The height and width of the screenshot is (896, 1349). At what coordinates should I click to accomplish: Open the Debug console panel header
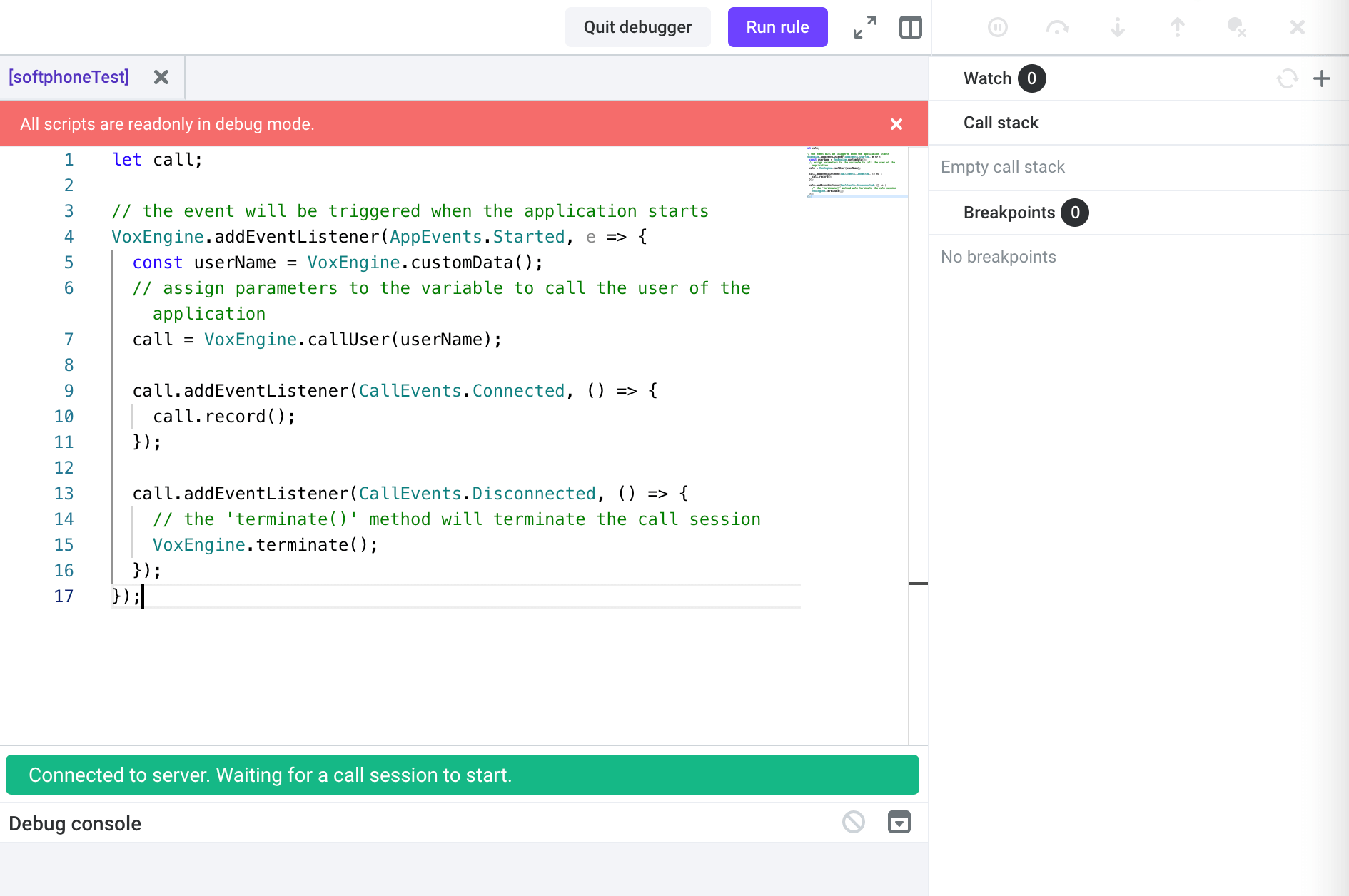click(74, 823)
